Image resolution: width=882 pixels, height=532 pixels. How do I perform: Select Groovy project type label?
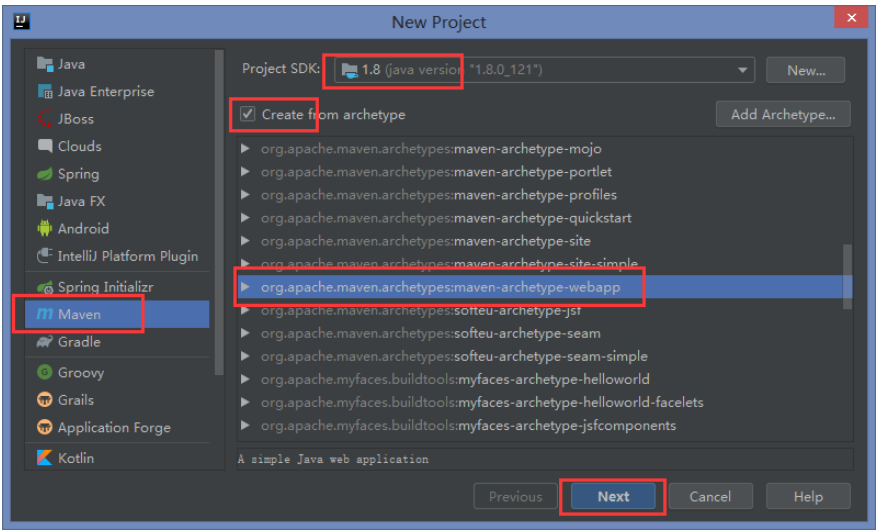click(81, 373)
